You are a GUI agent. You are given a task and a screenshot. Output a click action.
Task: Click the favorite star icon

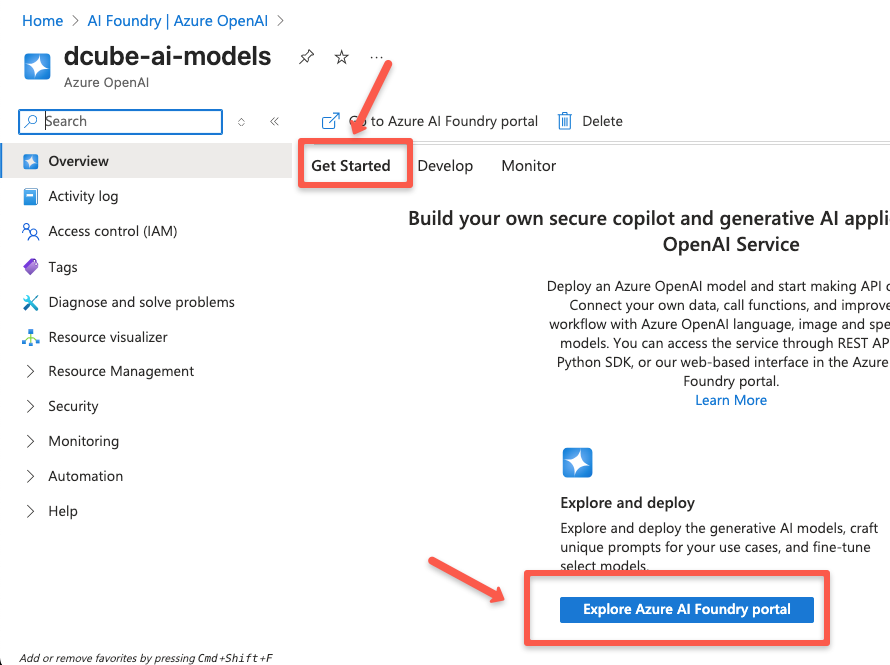341,57
